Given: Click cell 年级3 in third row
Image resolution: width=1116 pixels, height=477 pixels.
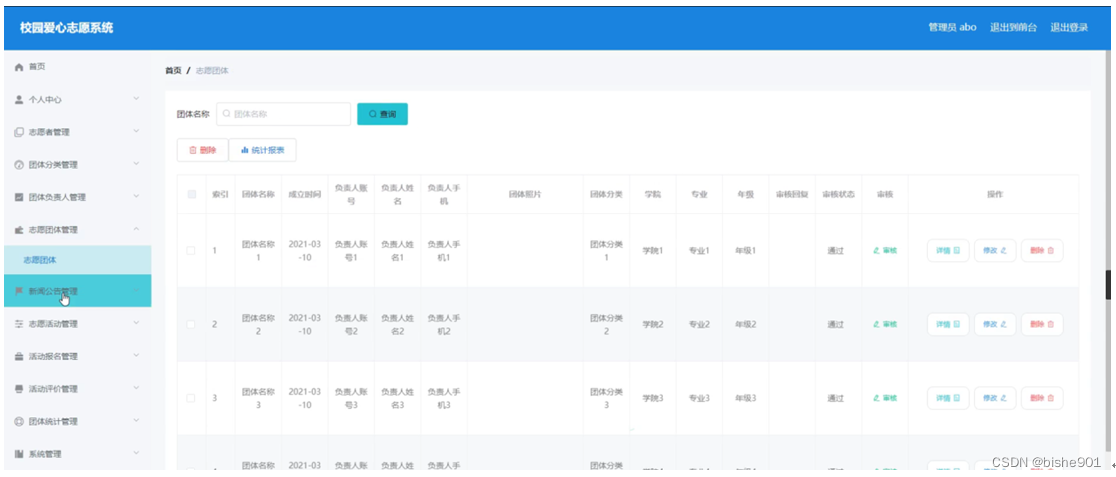Looking at the screenshot, I should pyautogui.click(x=745, y=398).
